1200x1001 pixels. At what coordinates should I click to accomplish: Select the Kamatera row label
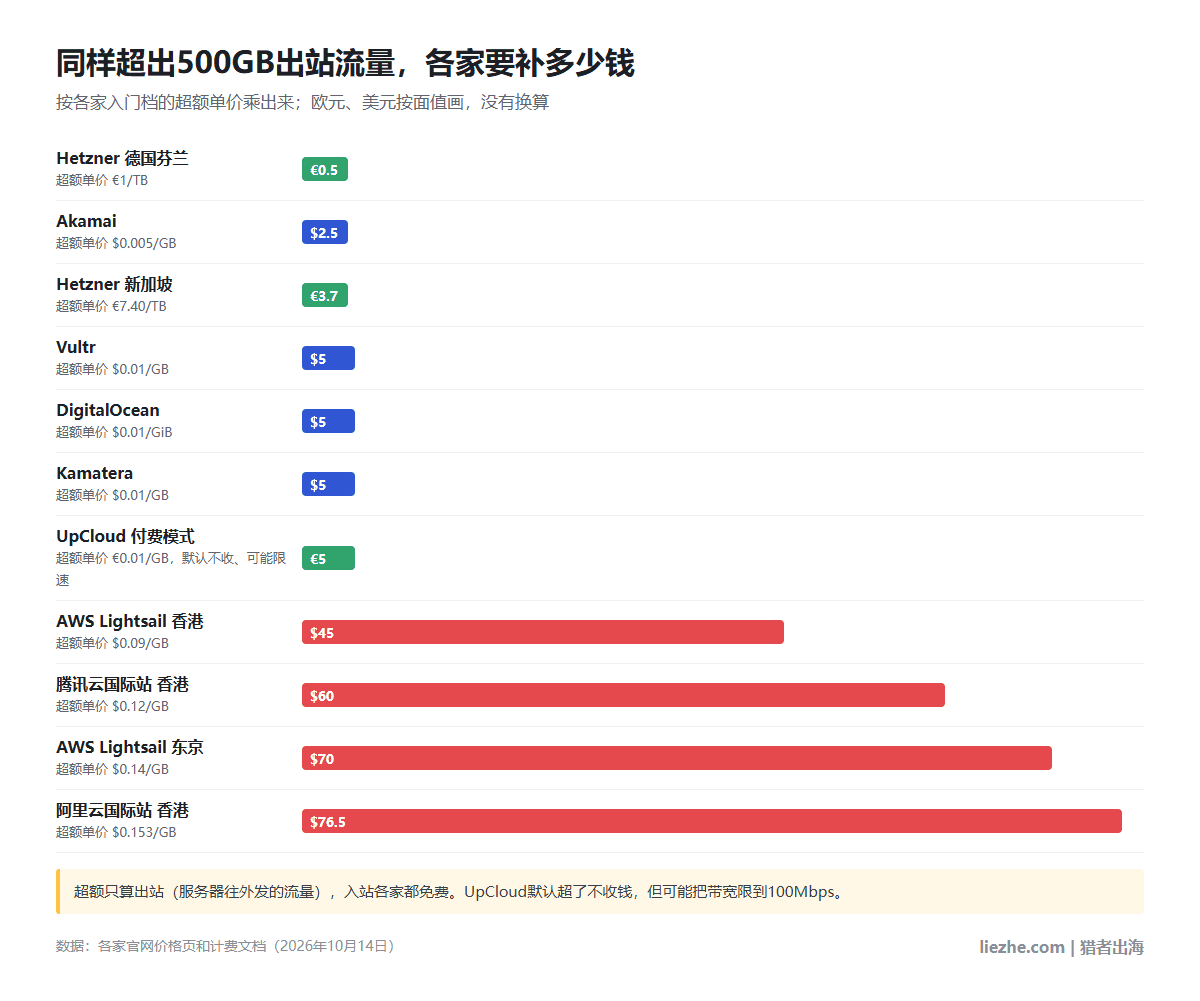[x=94, y=473]
